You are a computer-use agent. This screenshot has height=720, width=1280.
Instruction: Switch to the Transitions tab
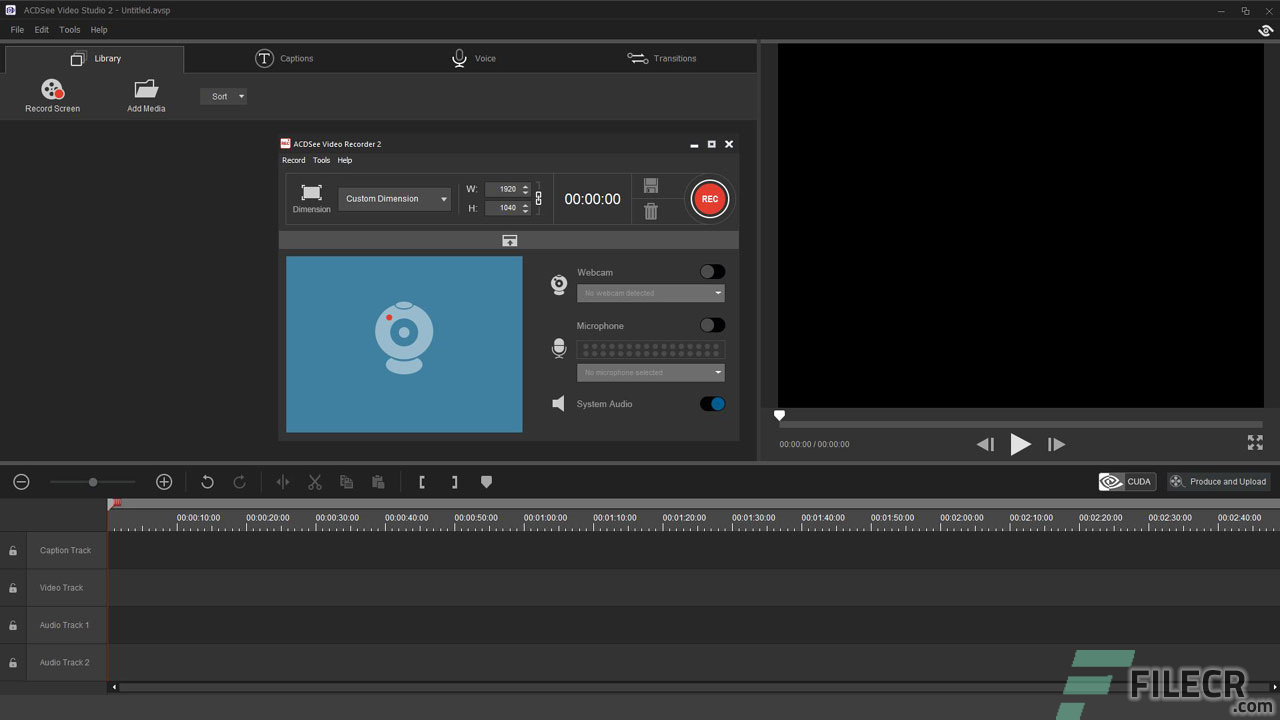pyautogui.click(x=662, y=58)
